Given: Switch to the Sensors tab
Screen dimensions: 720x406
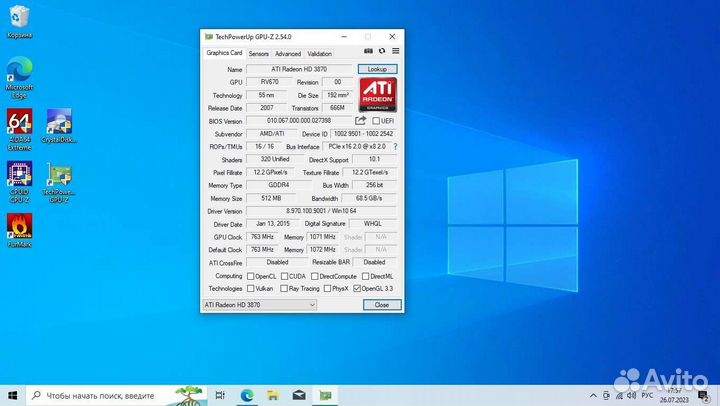Looking at the screenshot, I should (259, 54).
